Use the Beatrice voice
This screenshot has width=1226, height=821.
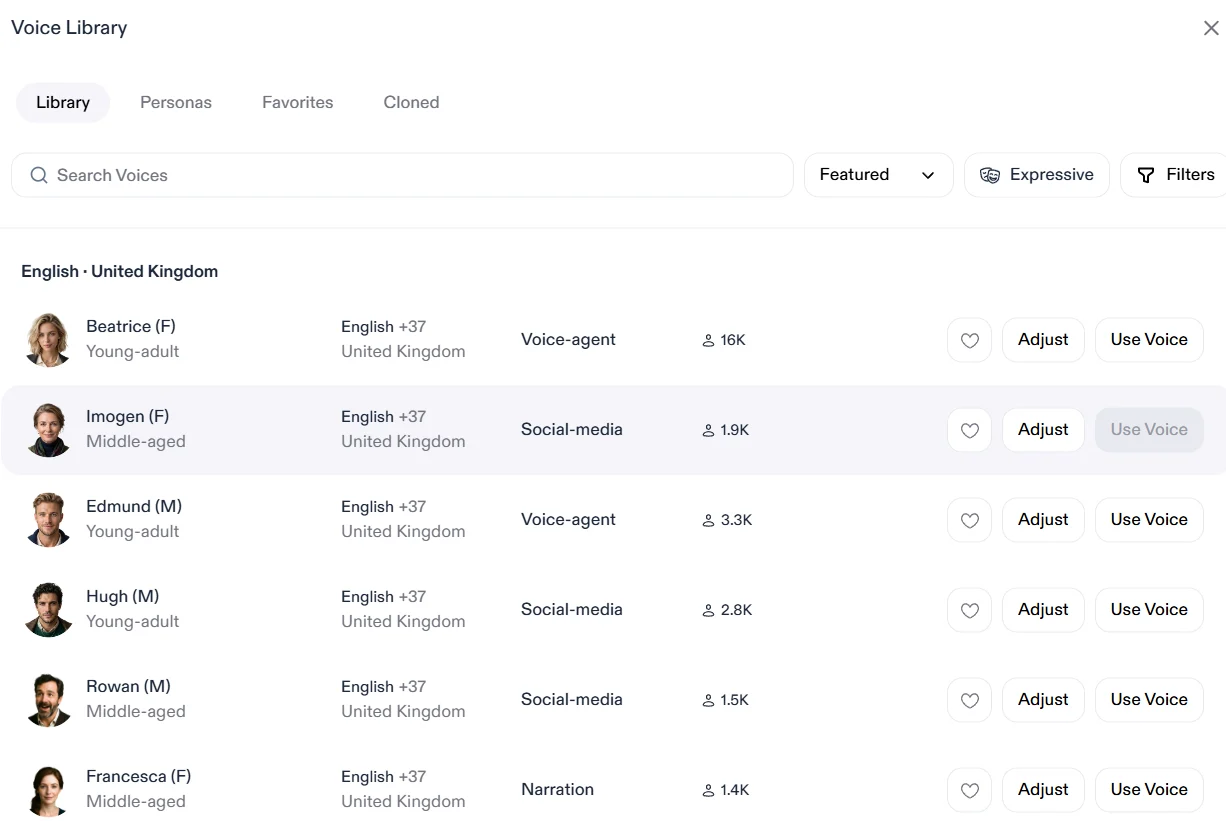[1149, 340]
